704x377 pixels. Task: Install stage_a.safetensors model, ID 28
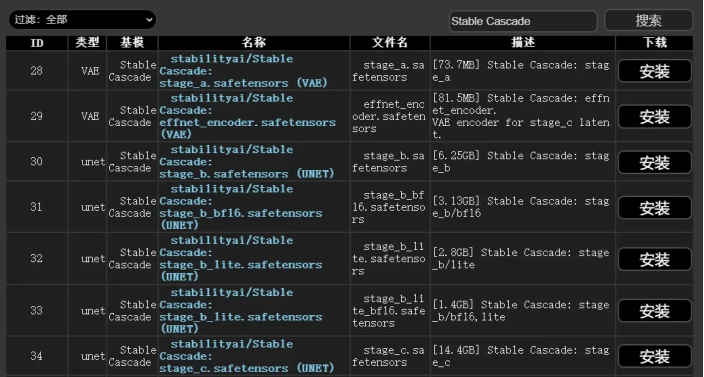pos(655,71)
